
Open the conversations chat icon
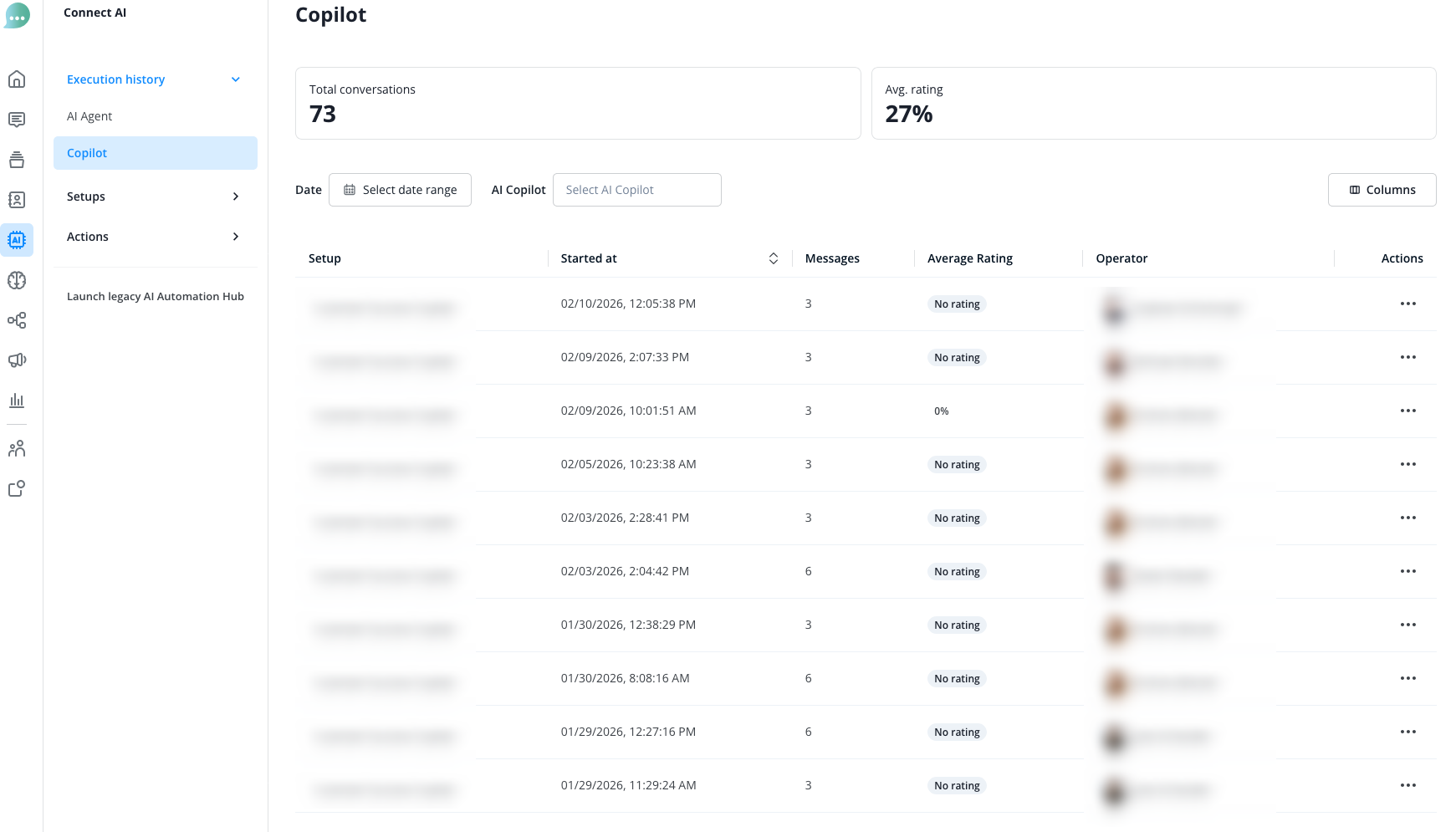(x=17, y=120)
